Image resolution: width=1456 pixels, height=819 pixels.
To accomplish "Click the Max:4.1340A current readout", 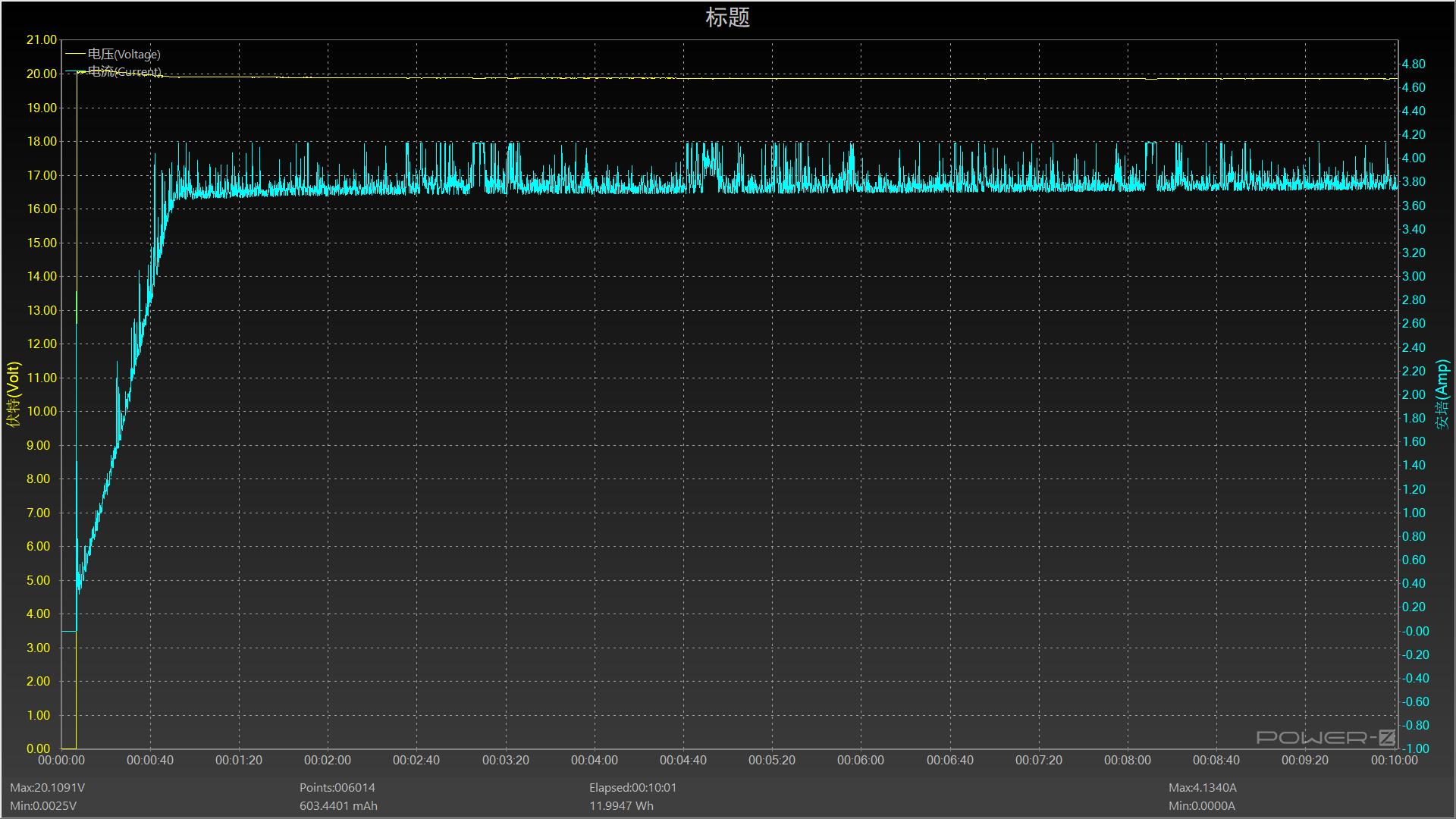I will pos(1203,787).
